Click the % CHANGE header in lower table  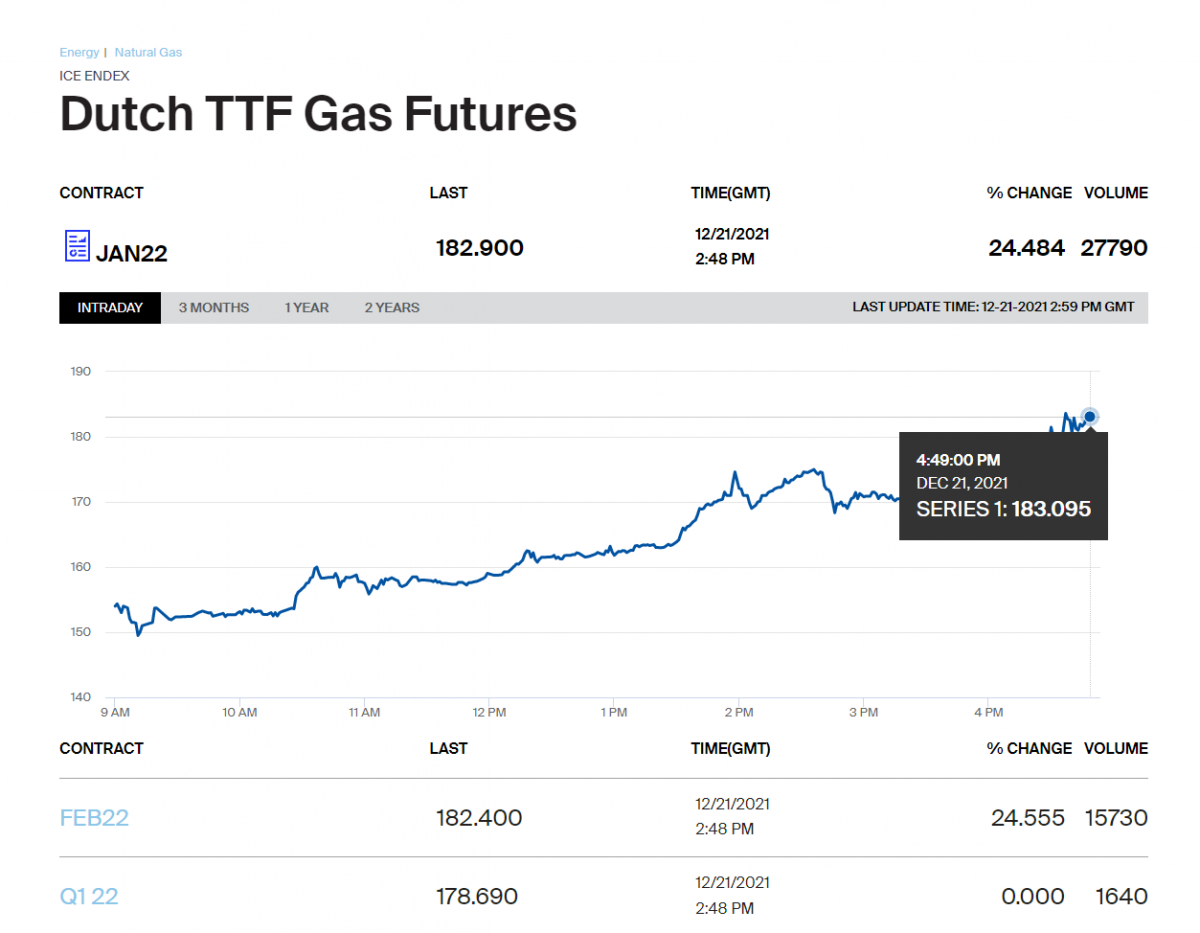(1029, 748)
